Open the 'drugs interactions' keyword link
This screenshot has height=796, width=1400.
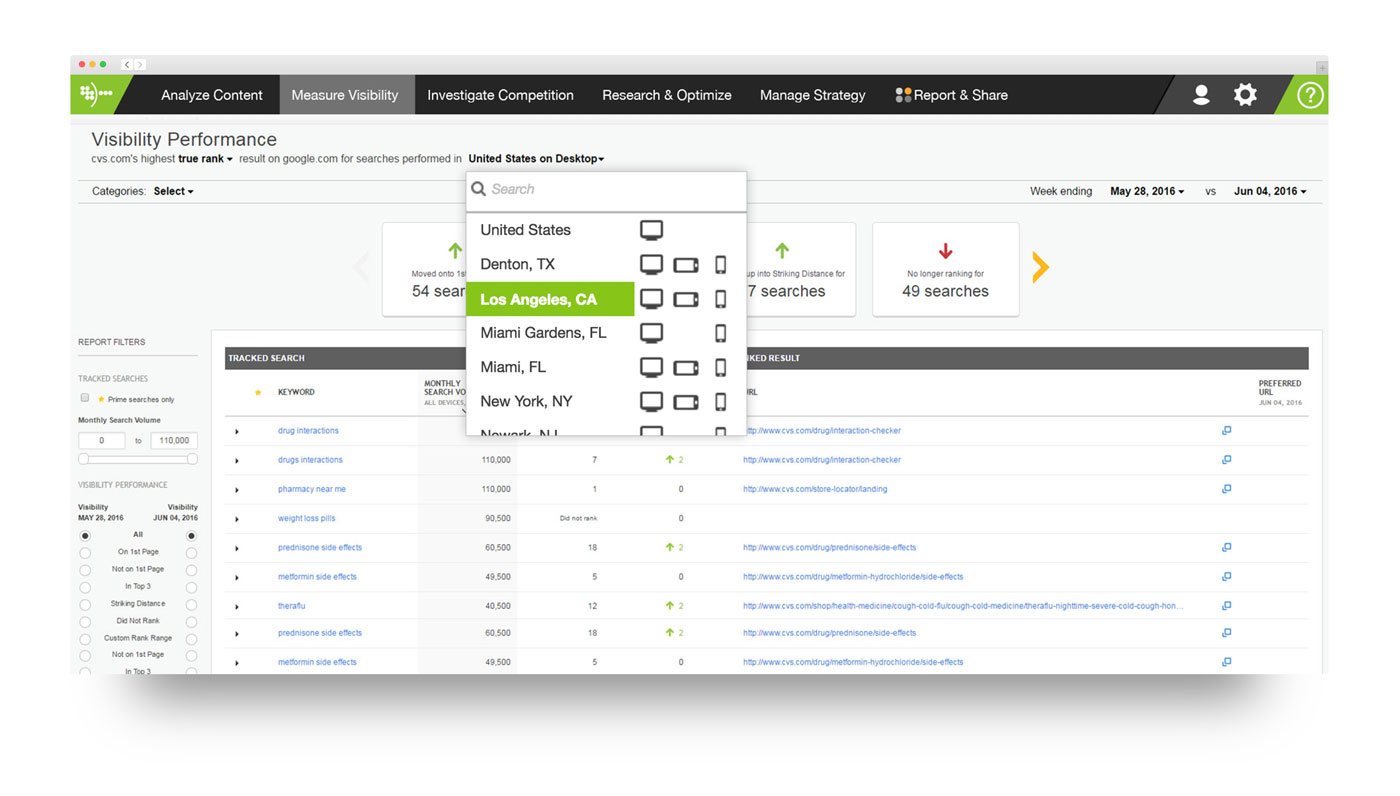coord(310,460)
